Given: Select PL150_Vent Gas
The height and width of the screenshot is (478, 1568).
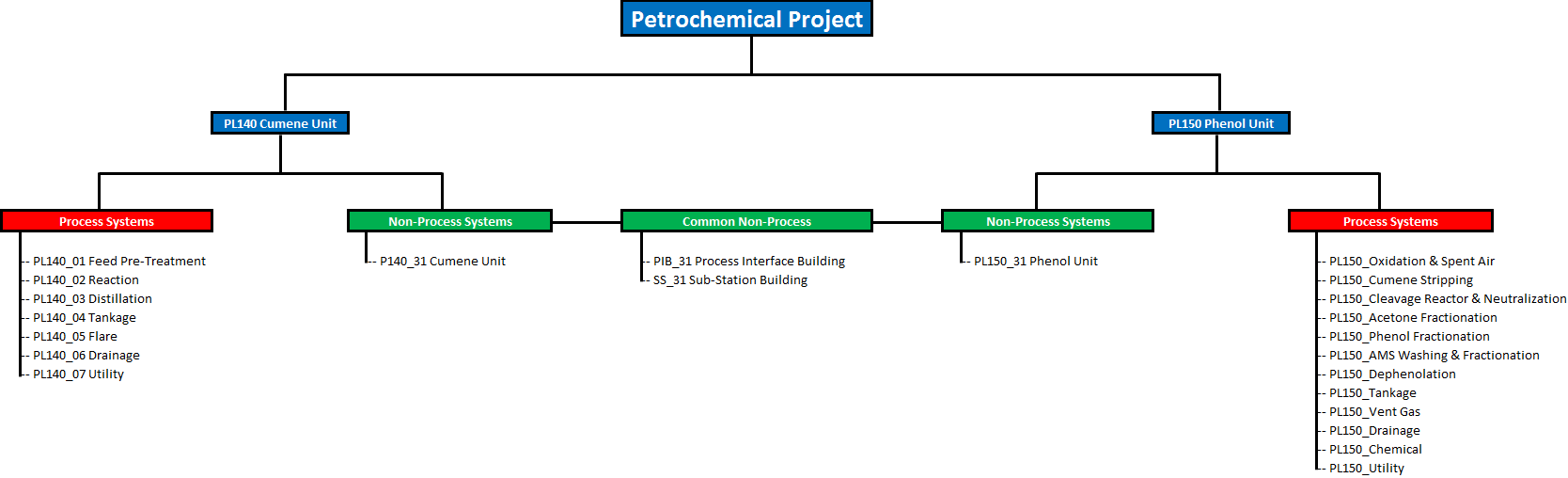Looking at the screenshot, I should 1374,412.
